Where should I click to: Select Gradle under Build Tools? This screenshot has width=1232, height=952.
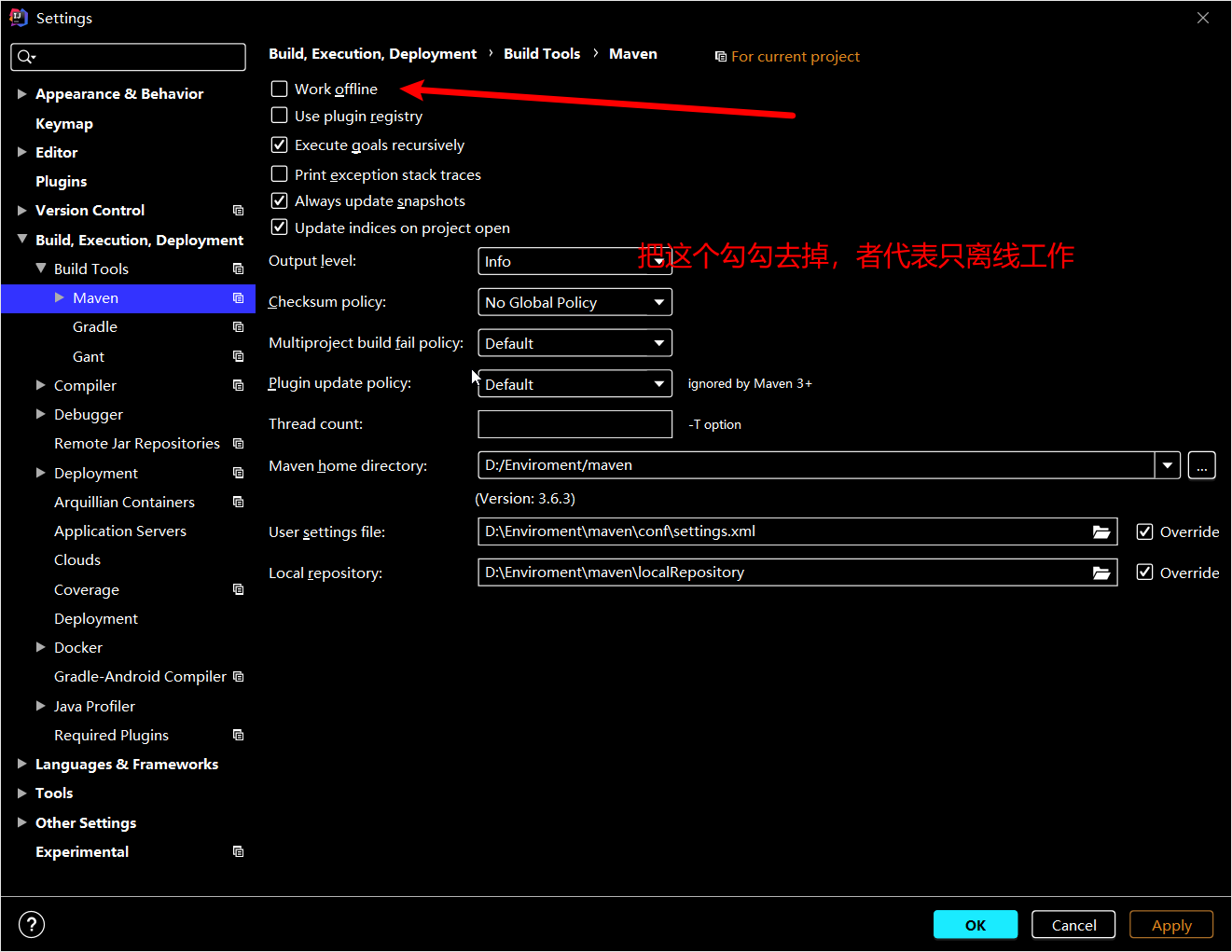coord(95,327)
